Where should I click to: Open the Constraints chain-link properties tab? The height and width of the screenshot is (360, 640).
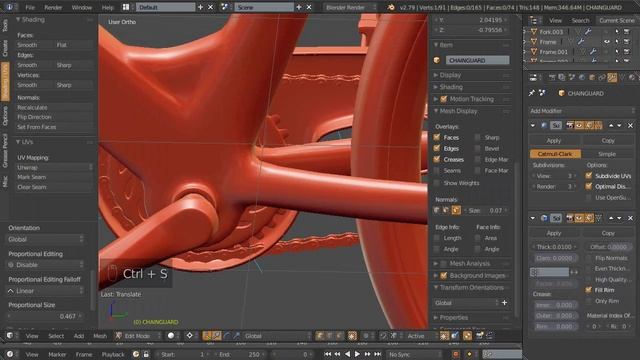[x=602, y=77]
